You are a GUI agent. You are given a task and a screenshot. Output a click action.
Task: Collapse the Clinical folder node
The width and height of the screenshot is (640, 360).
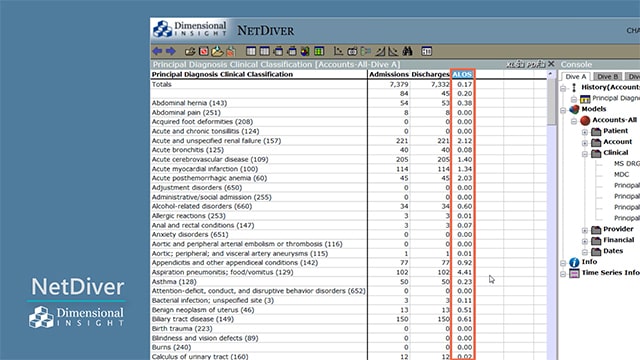tap(585, 154)
